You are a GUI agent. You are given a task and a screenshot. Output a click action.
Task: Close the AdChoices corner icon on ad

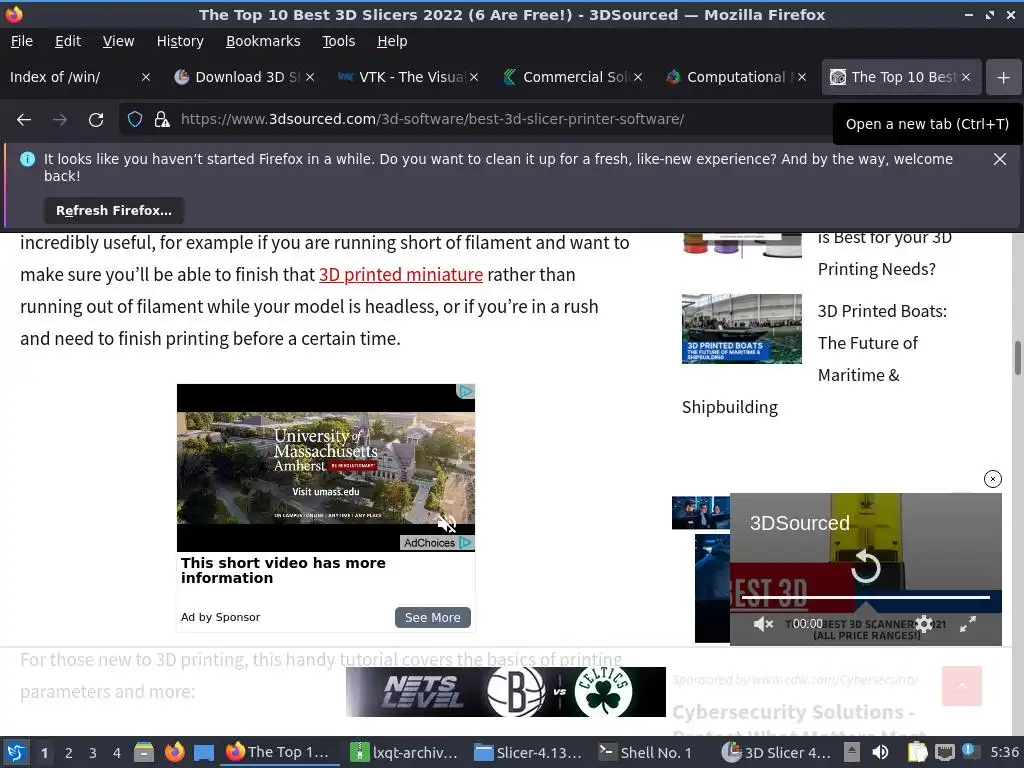click(x=465, y=391)
